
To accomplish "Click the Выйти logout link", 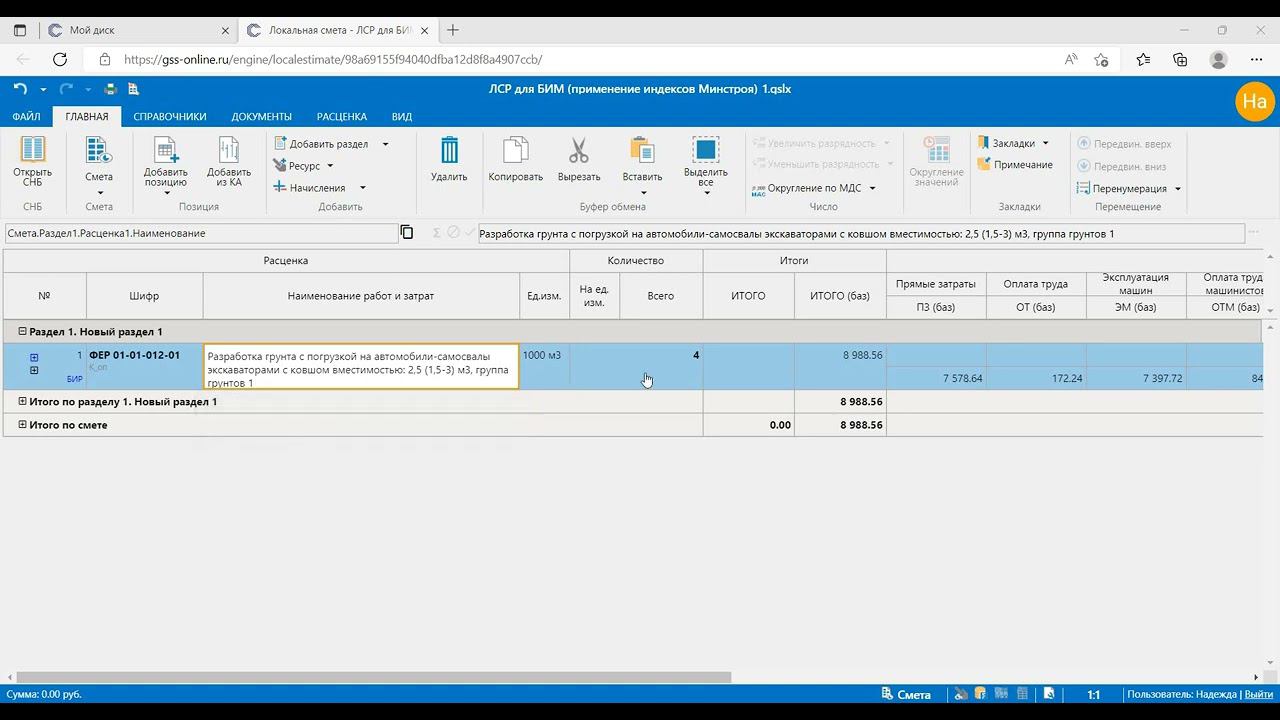I will [1259, 694].
